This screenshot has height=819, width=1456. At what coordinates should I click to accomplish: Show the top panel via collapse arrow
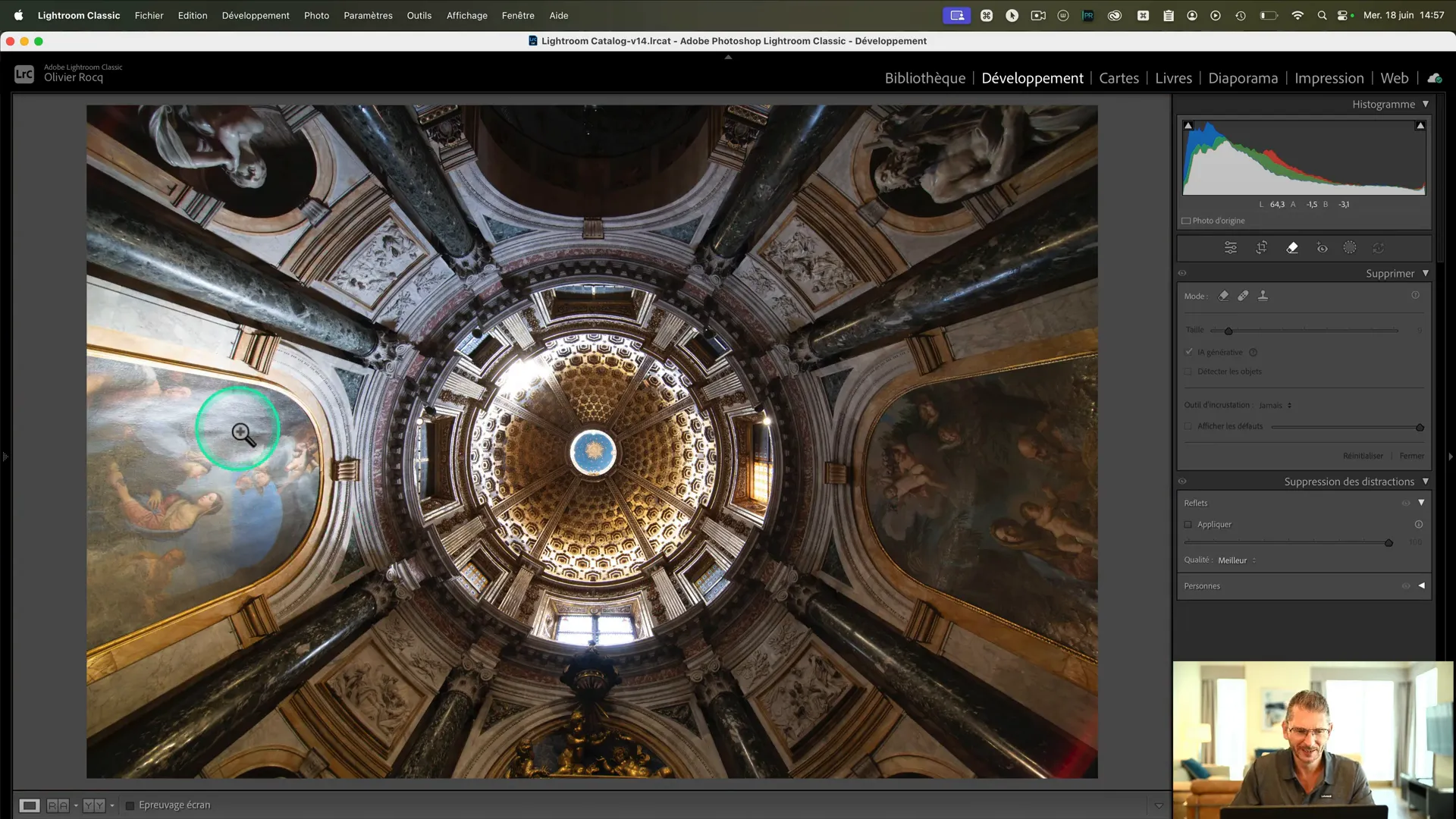pos(728,57)
